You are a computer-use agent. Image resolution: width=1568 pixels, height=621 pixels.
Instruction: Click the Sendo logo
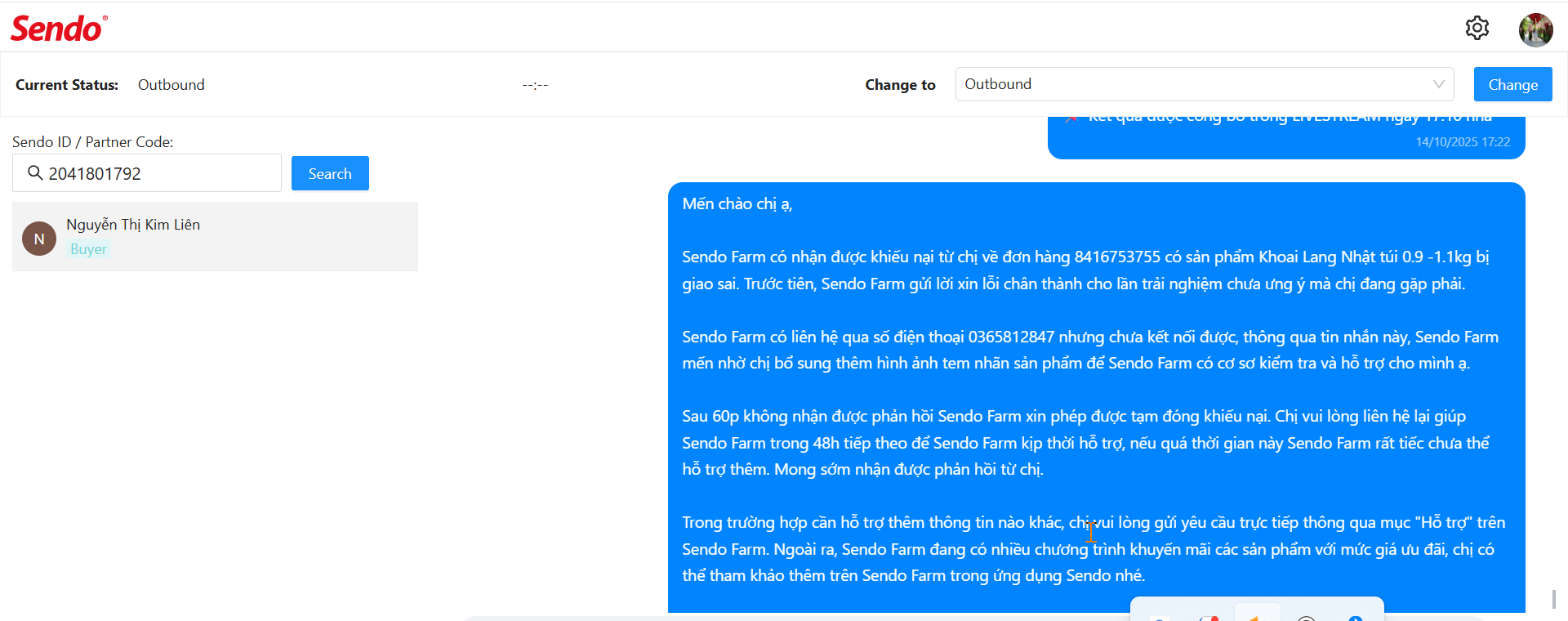click(59, 29)
